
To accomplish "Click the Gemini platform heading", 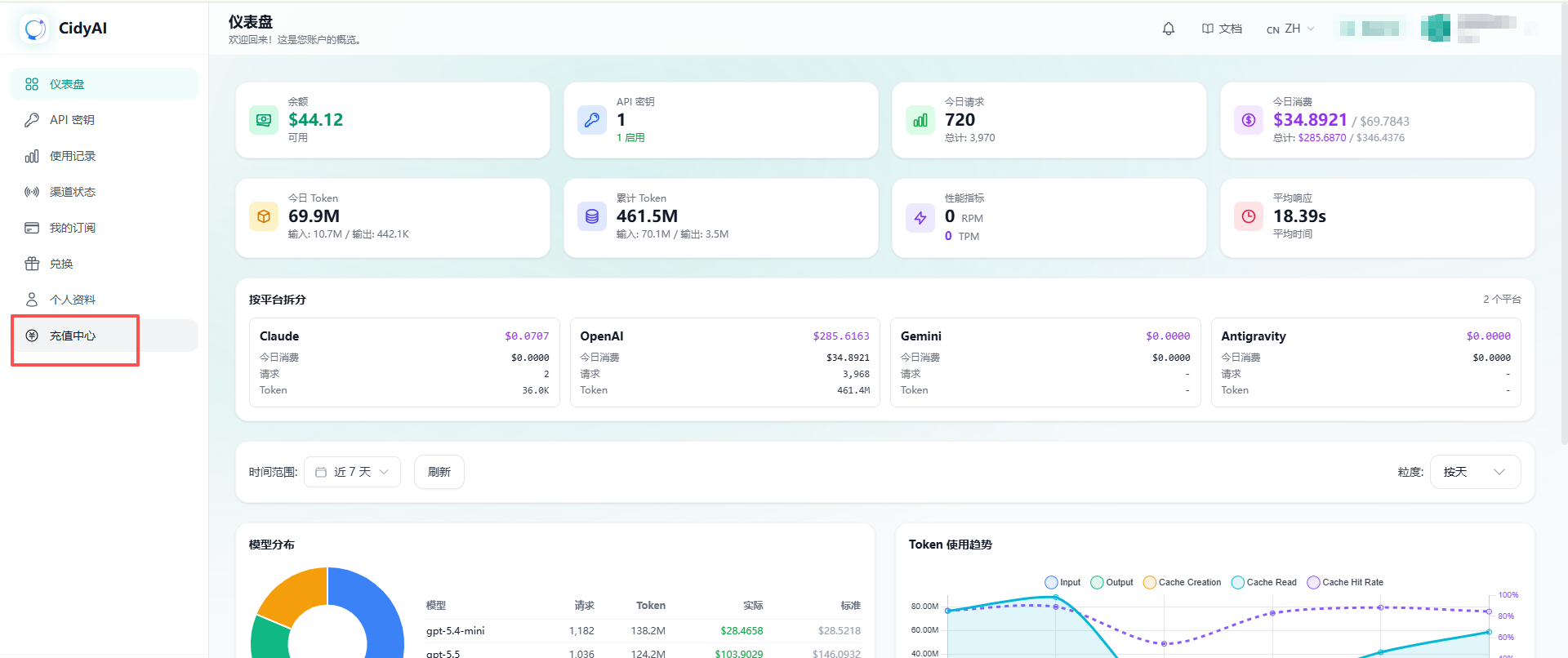I will 921,336.
